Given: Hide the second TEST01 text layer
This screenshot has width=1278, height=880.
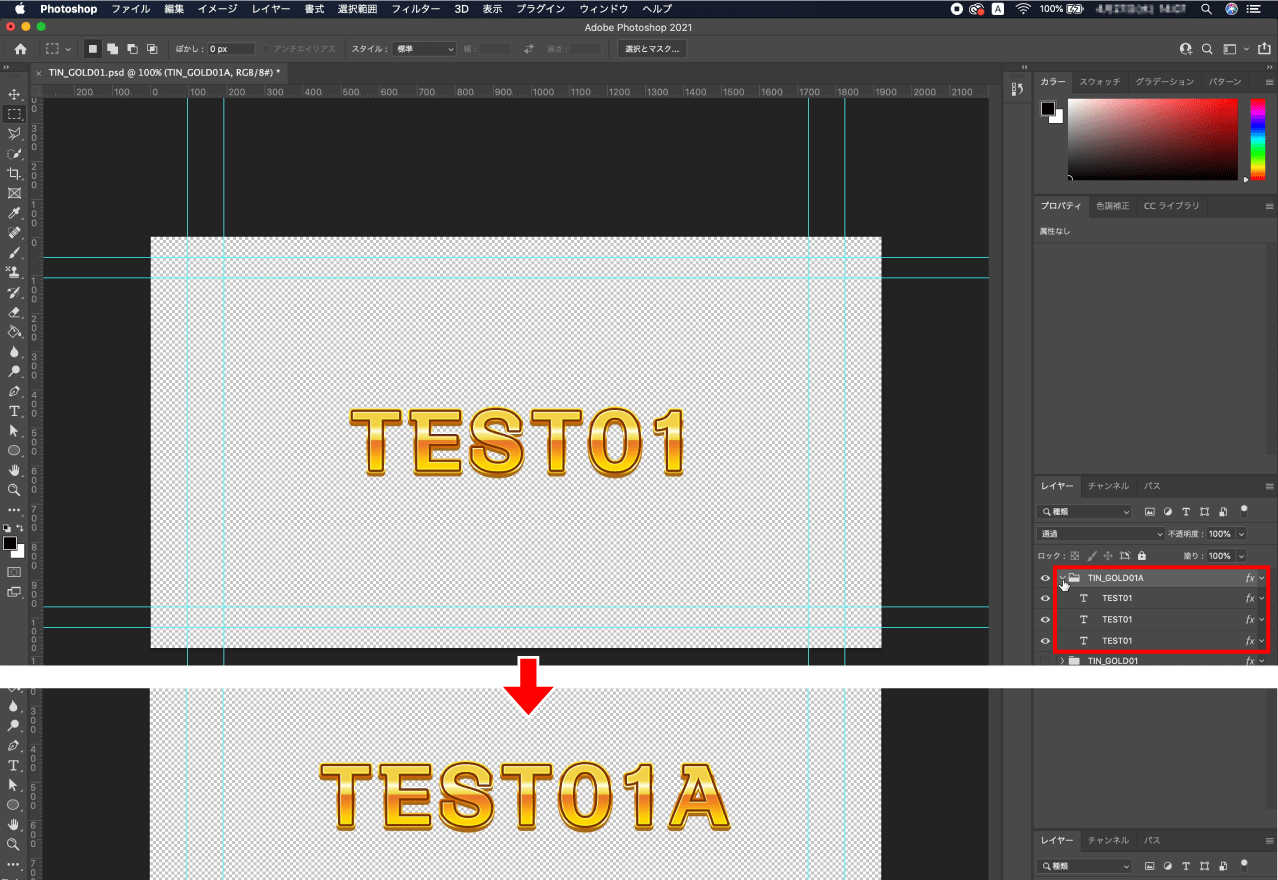Looking at the screenshot, I should (x=1045, y=619).
